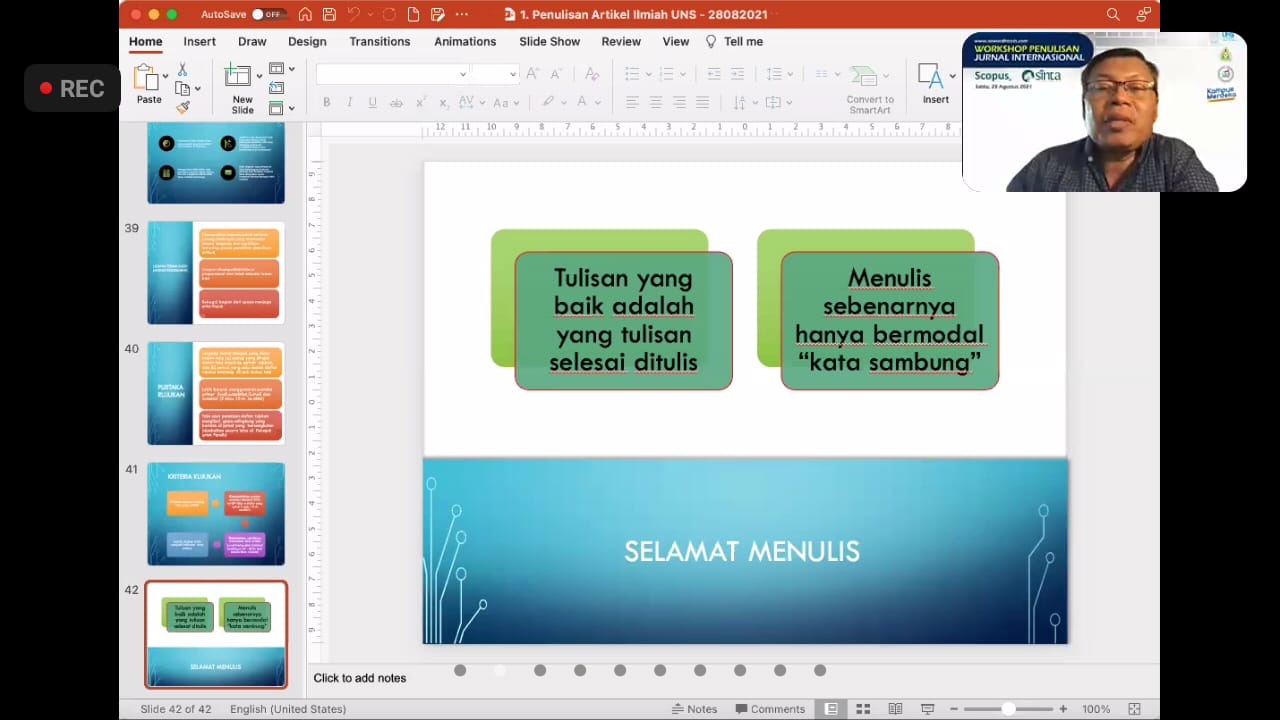Select slide 40 thumbnail

click(216, 393)
